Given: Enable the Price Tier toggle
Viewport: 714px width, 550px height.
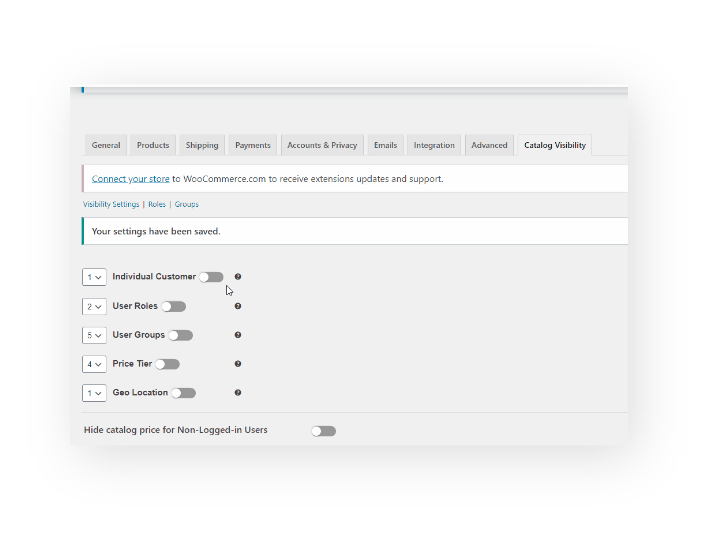Looking at the screenshot, I should click(167, 364).
